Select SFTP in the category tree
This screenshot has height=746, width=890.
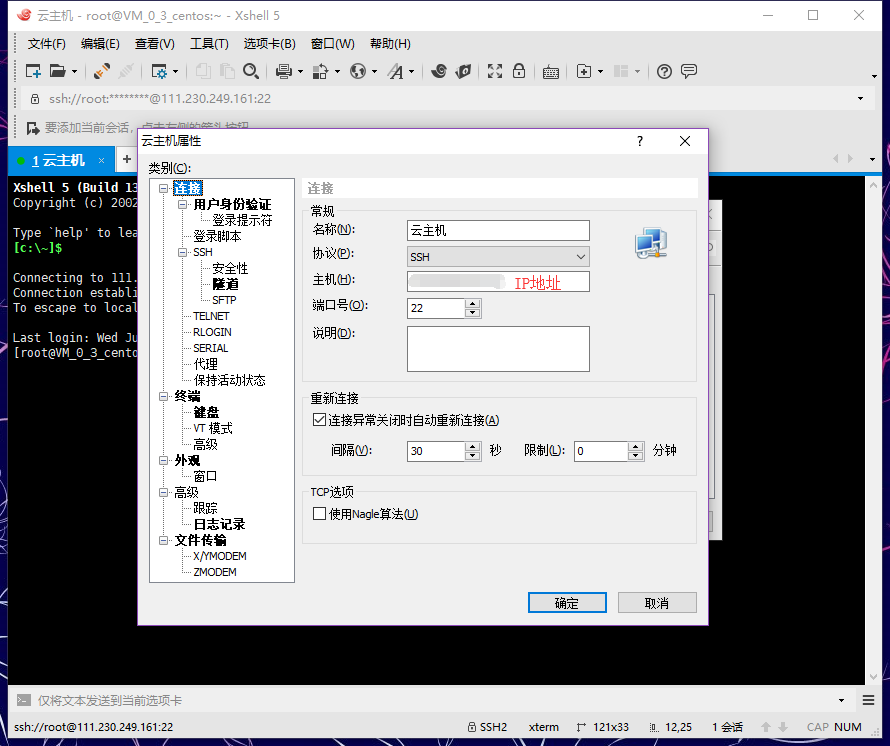224,300
